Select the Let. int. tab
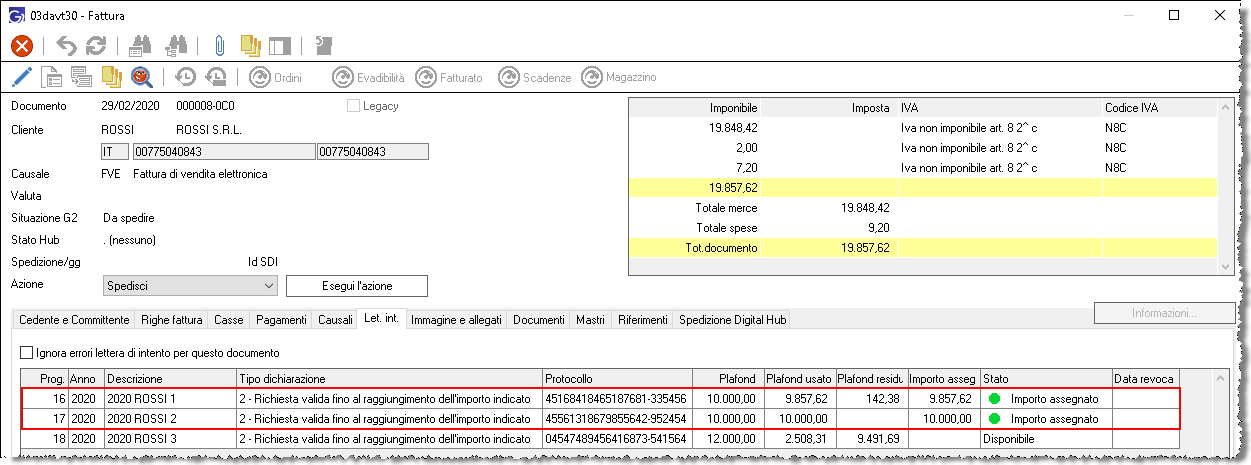1251x465 pixels. (382, 319)
